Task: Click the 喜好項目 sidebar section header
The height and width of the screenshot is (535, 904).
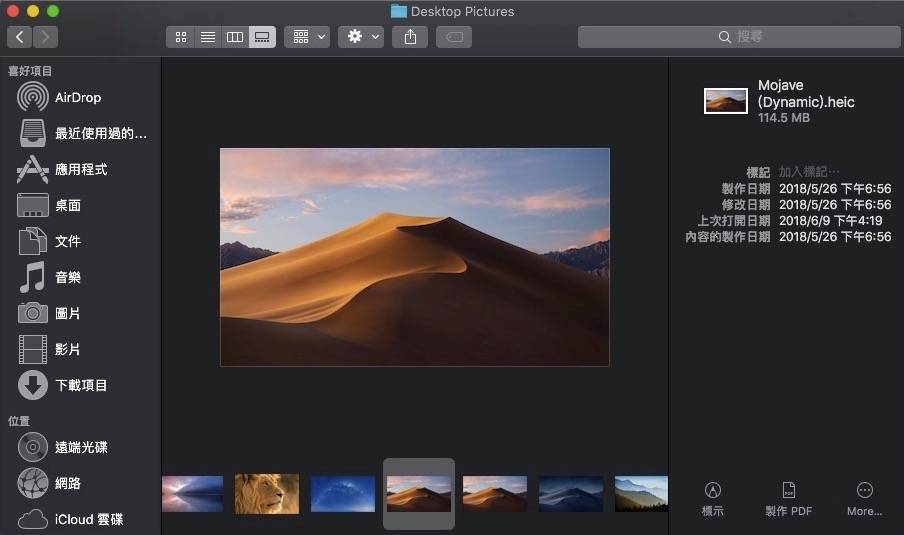Action: (30, 71)
